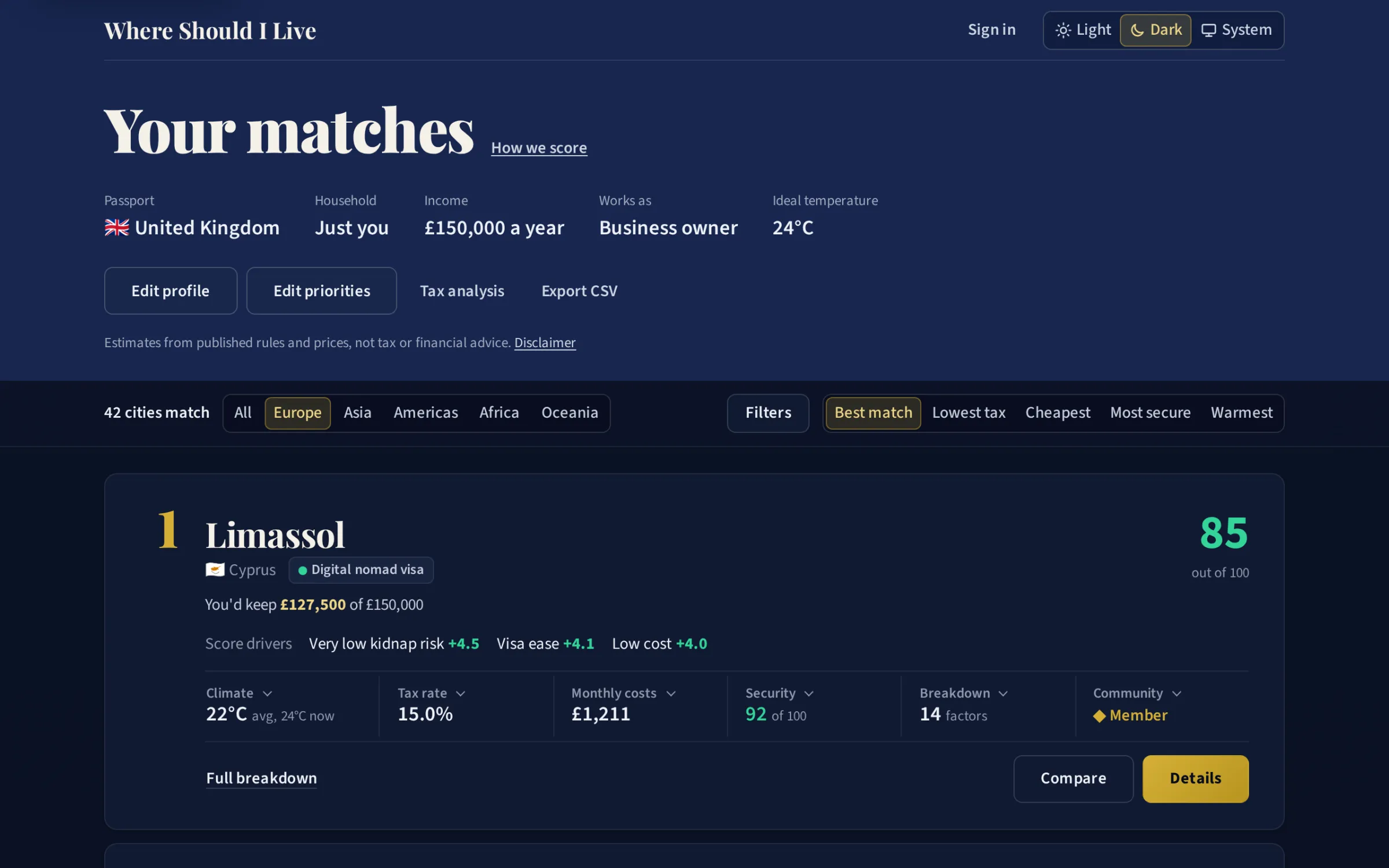Expand the Breakdown chevron
Viewport: 1389px width, 868px height.
1004,693
